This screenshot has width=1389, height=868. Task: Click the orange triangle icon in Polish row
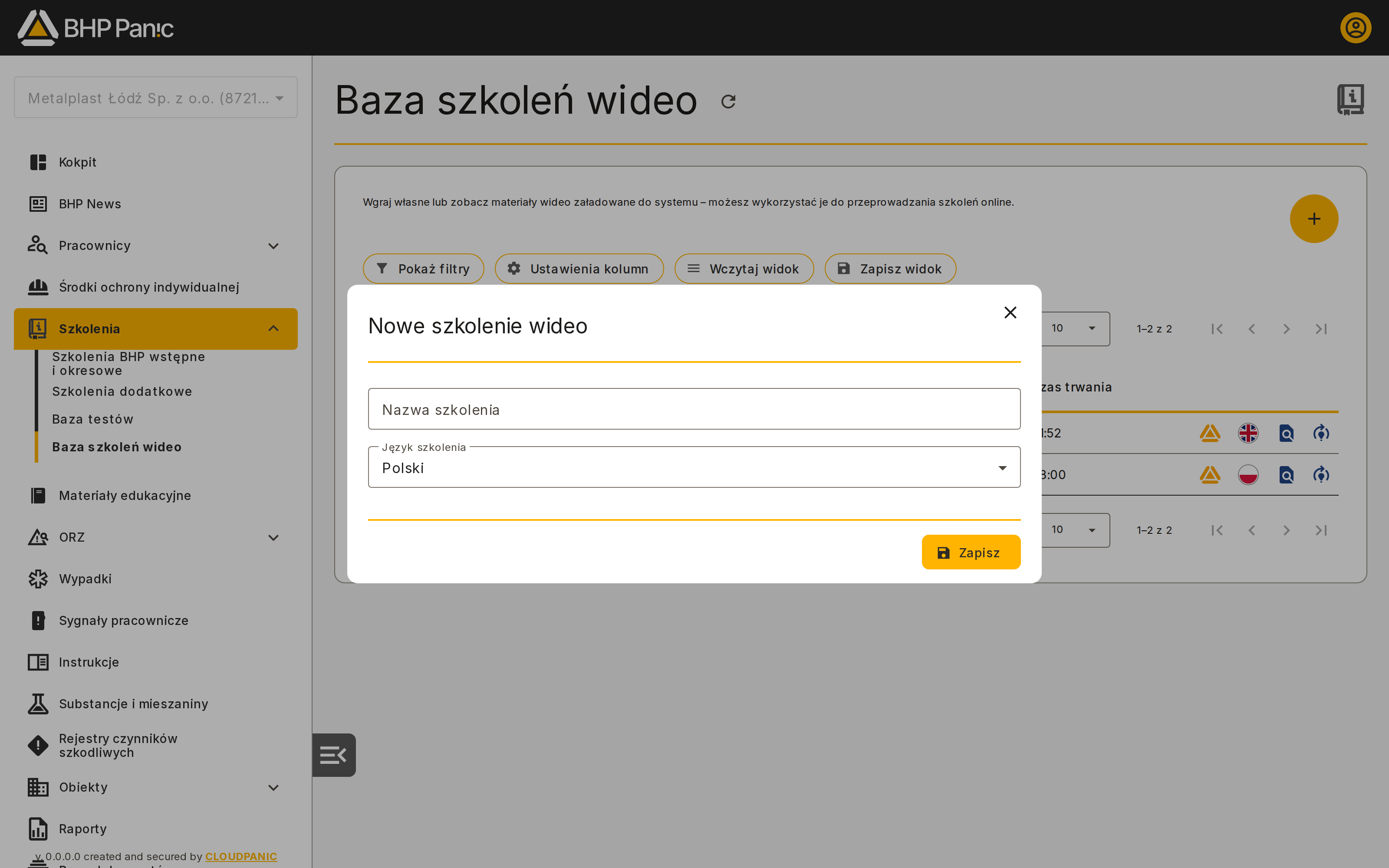(1210, 475)
